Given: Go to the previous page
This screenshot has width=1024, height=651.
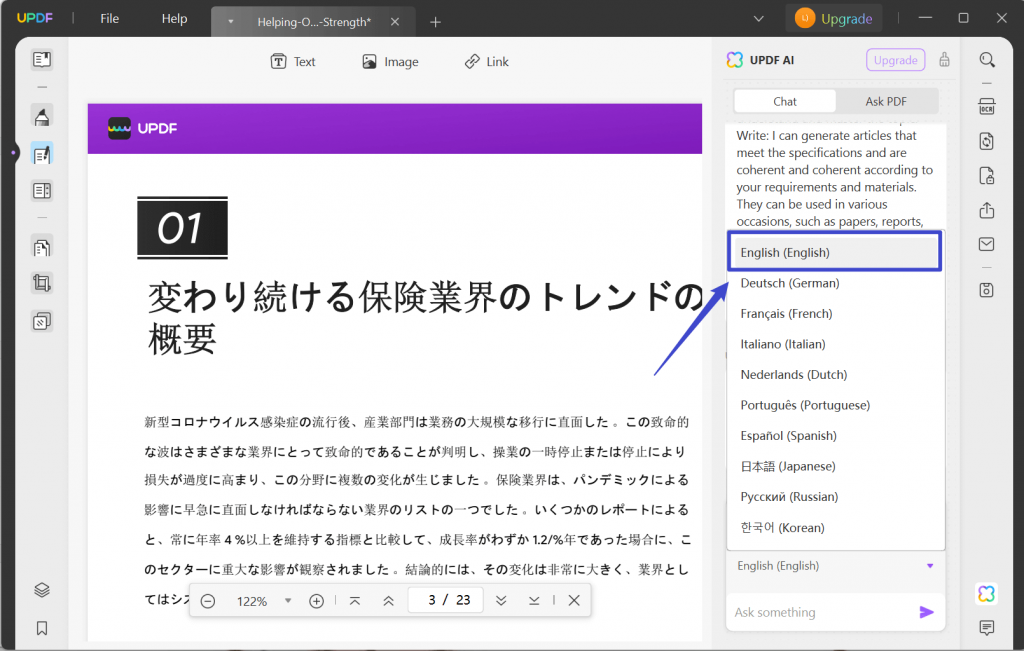Looking at the screenshot, I should tap(389, 601).
